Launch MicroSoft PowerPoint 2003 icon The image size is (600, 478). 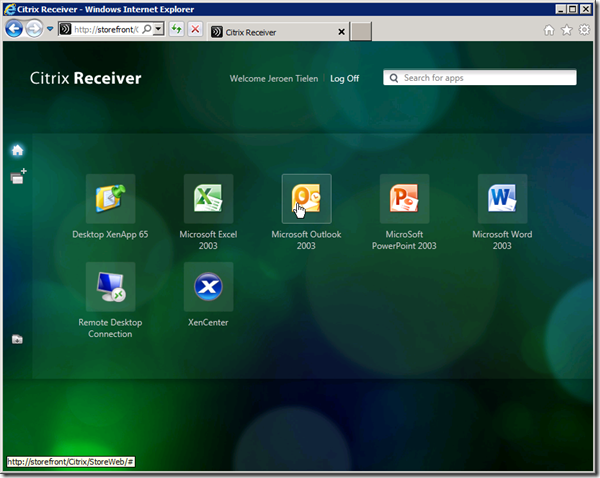click(x=404, y=199)
